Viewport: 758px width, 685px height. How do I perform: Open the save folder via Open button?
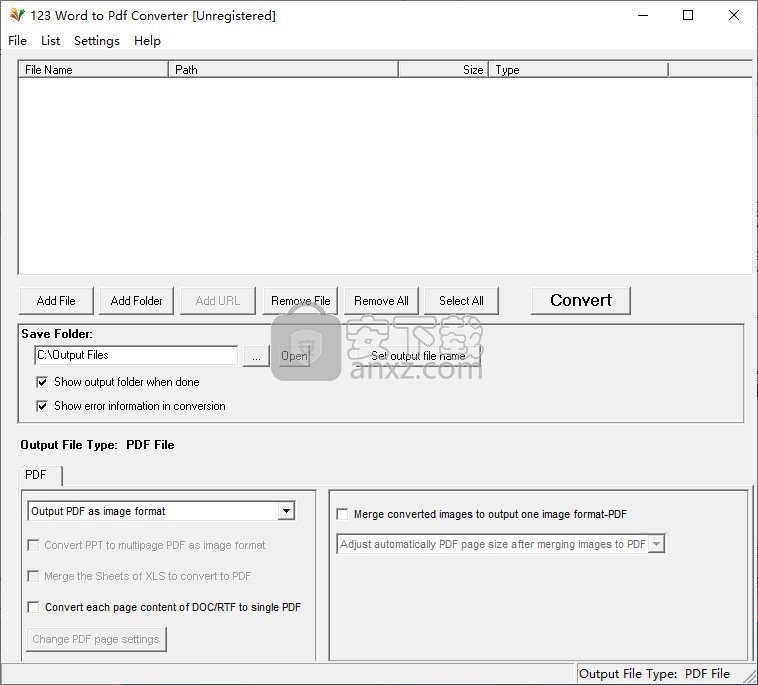click(x=294, y=356)
